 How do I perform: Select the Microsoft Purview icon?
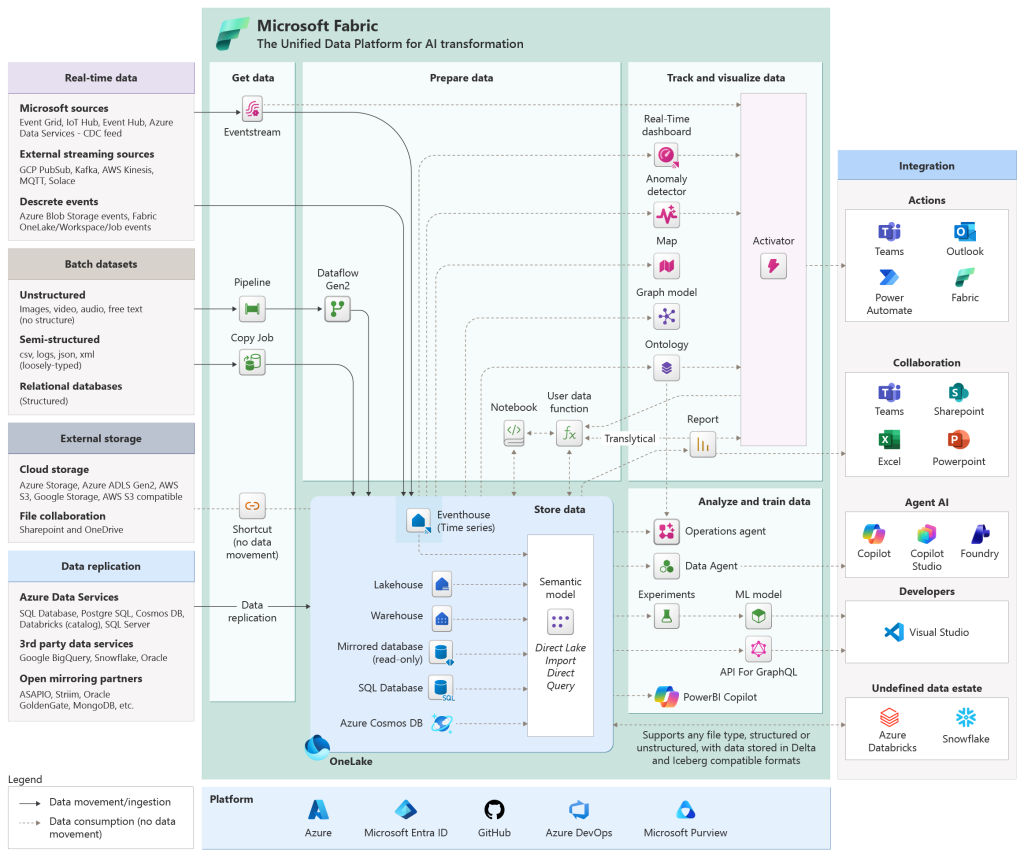coord(684,810)
